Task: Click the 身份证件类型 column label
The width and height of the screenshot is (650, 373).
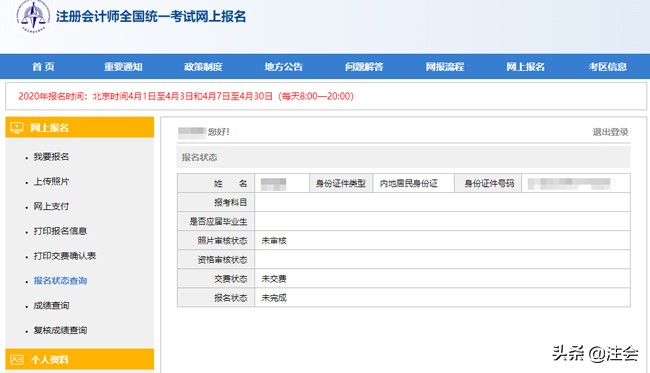Action: click(x=341, y=184)
